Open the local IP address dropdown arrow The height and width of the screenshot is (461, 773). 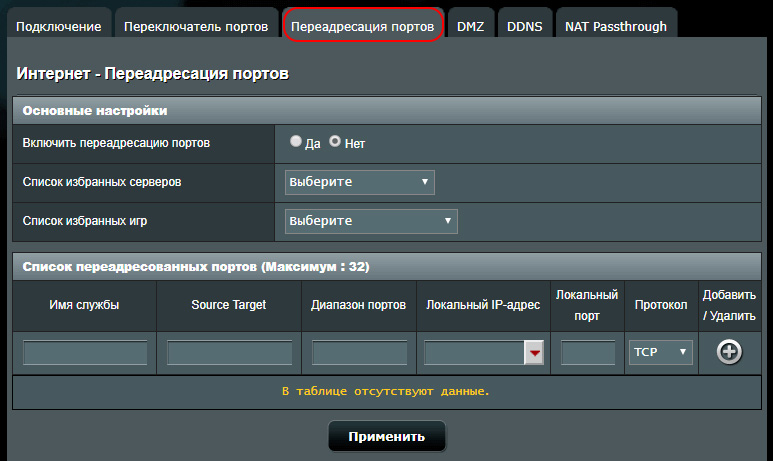[535, 353]
